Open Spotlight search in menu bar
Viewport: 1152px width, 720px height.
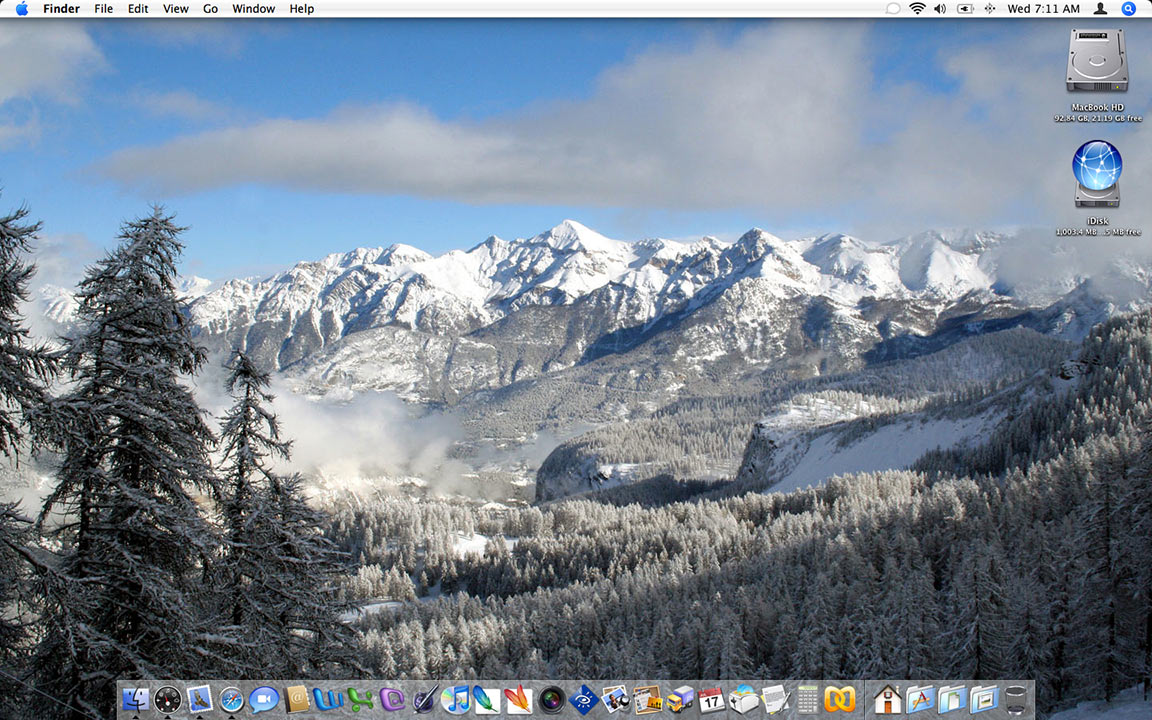1128,9
